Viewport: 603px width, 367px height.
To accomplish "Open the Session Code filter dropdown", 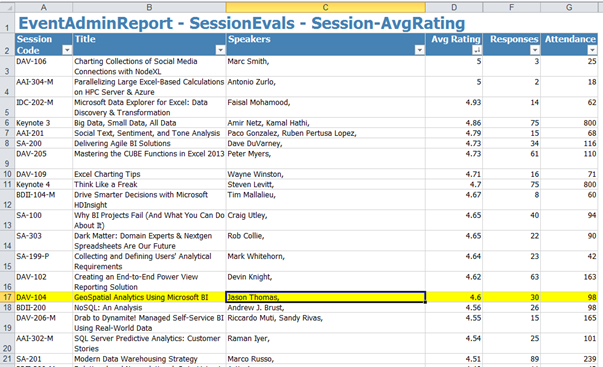I will tap(67, 50).
